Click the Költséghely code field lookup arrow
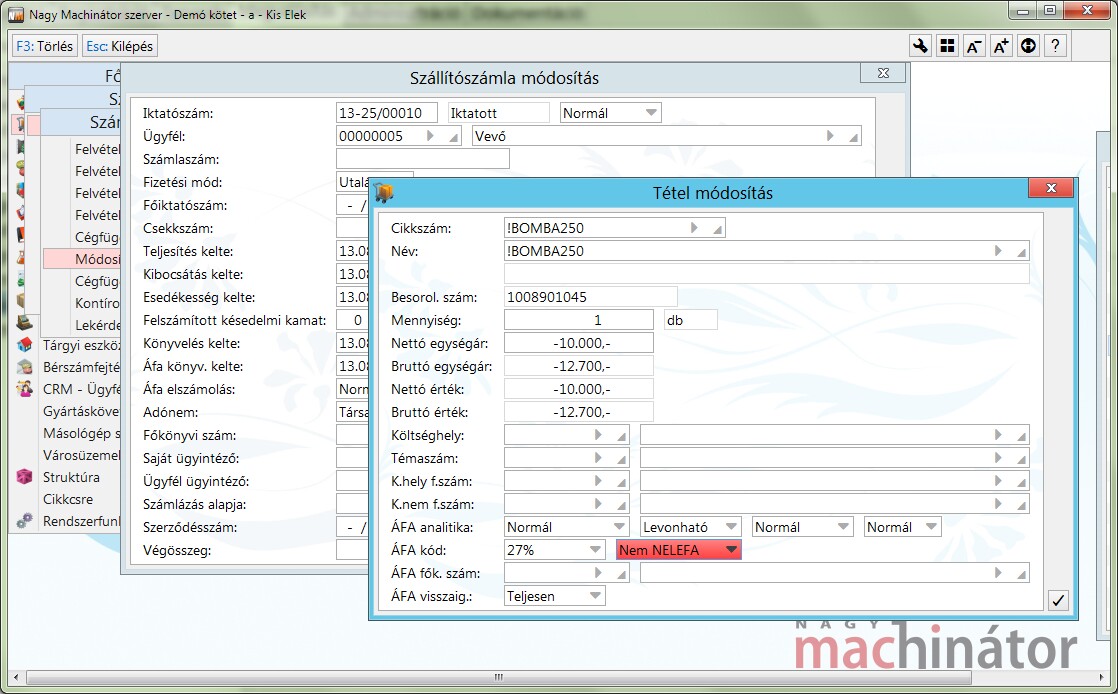Viewport: 1118px width, 694px height. click(598, 435)
